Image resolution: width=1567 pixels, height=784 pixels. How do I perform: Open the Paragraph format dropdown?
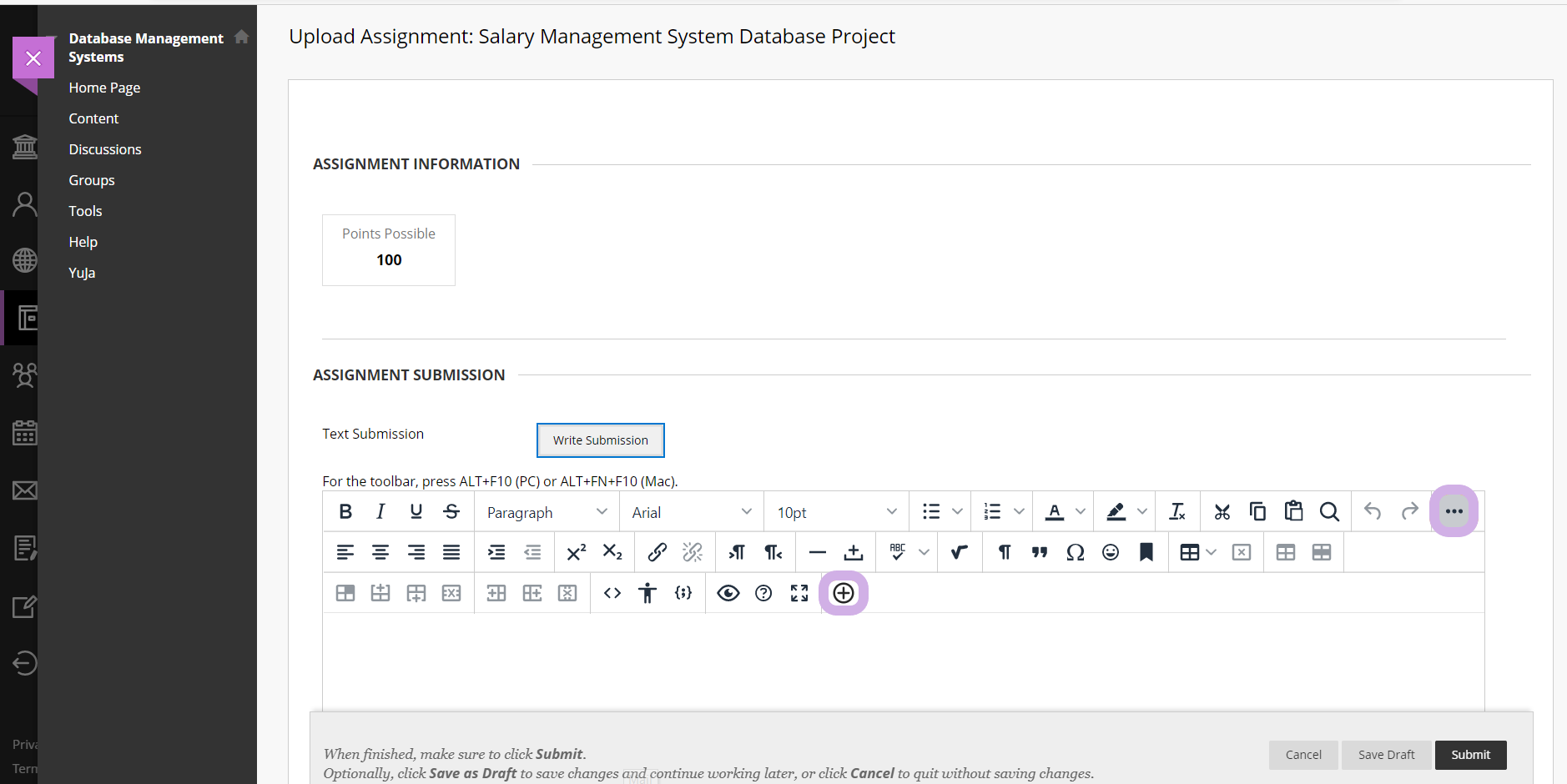547,512
